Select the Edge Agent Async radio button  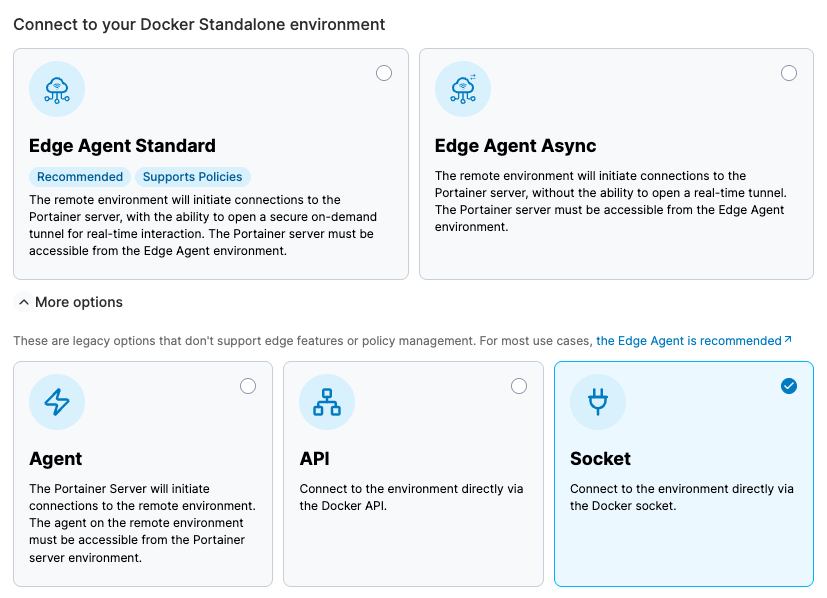pyautogui.click(x=789, y=73)
